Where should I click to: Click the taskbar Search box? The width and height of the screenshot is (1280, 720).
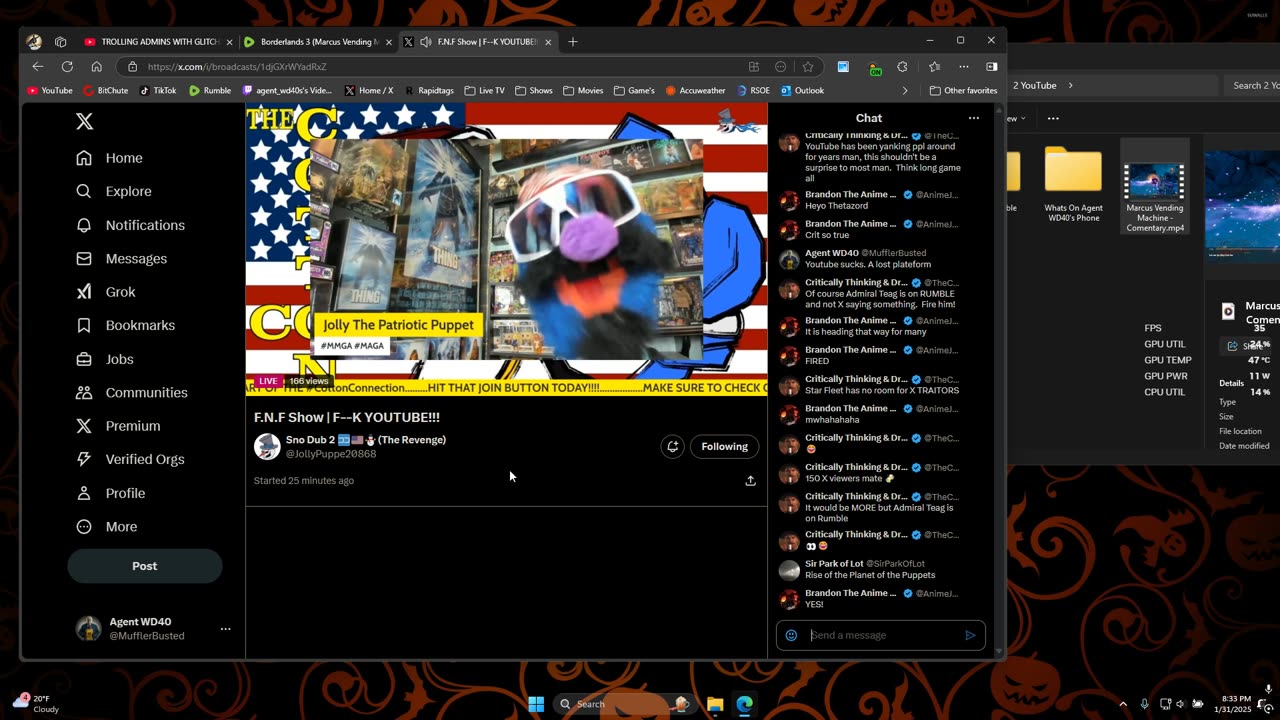[626, 704]
